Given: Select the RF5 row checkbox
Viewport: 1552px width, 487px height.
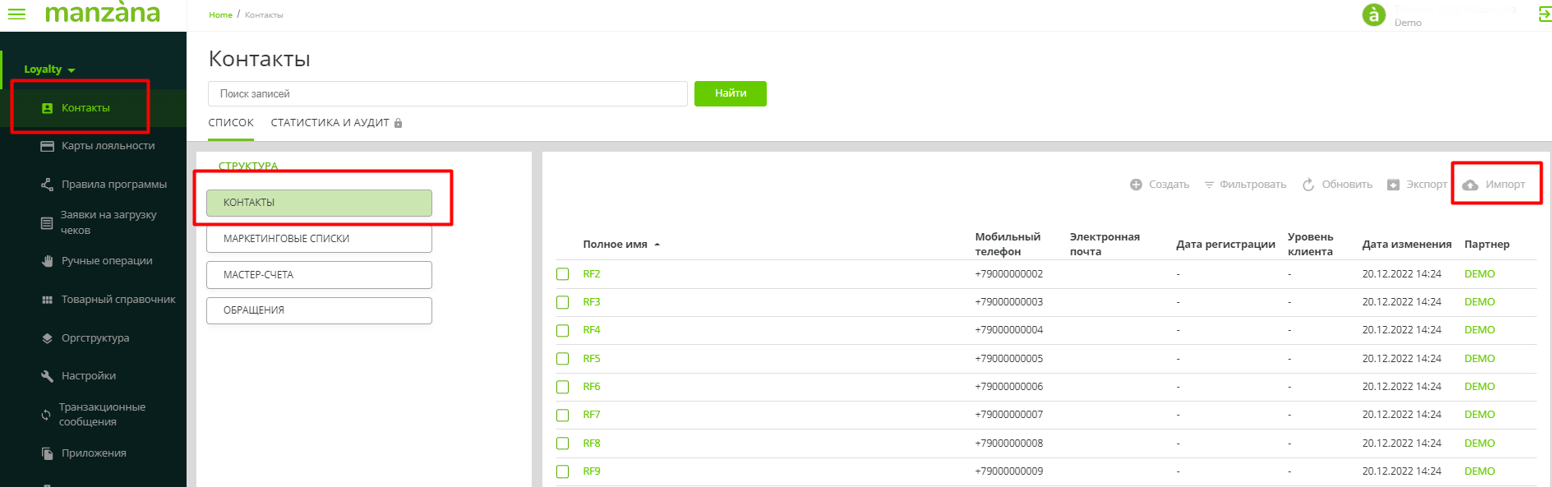Looking at the screenshot, I should click(x=562, y=358).
